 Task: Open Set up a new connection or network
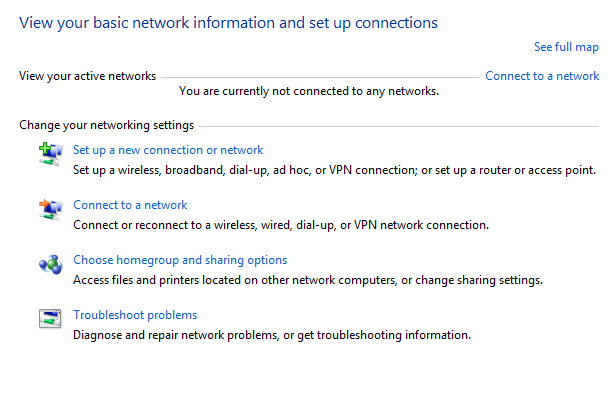[168, 150]
